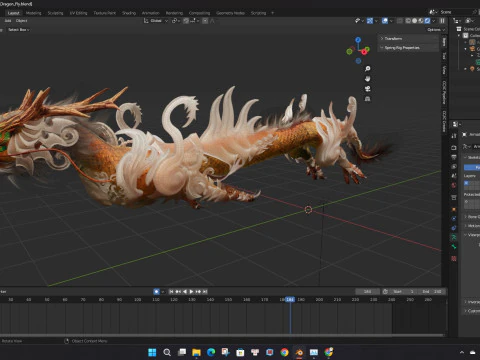
Task: Open the Tool properties tab icon
Action: (454, 136)
